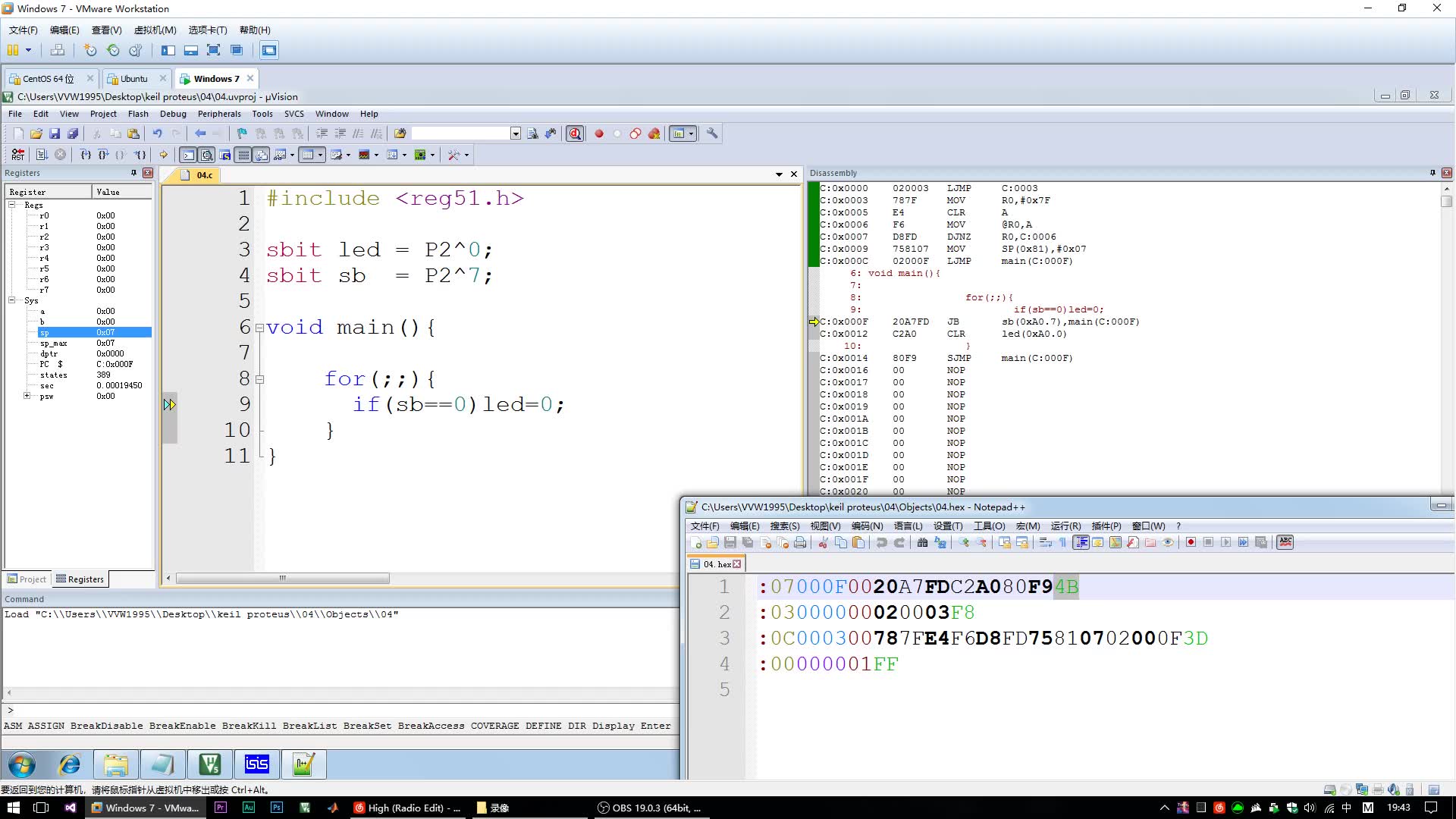Toggle the Start/Stop Debug Session button
Screen dimensions: 1456x819
click(x=576, y=133)
